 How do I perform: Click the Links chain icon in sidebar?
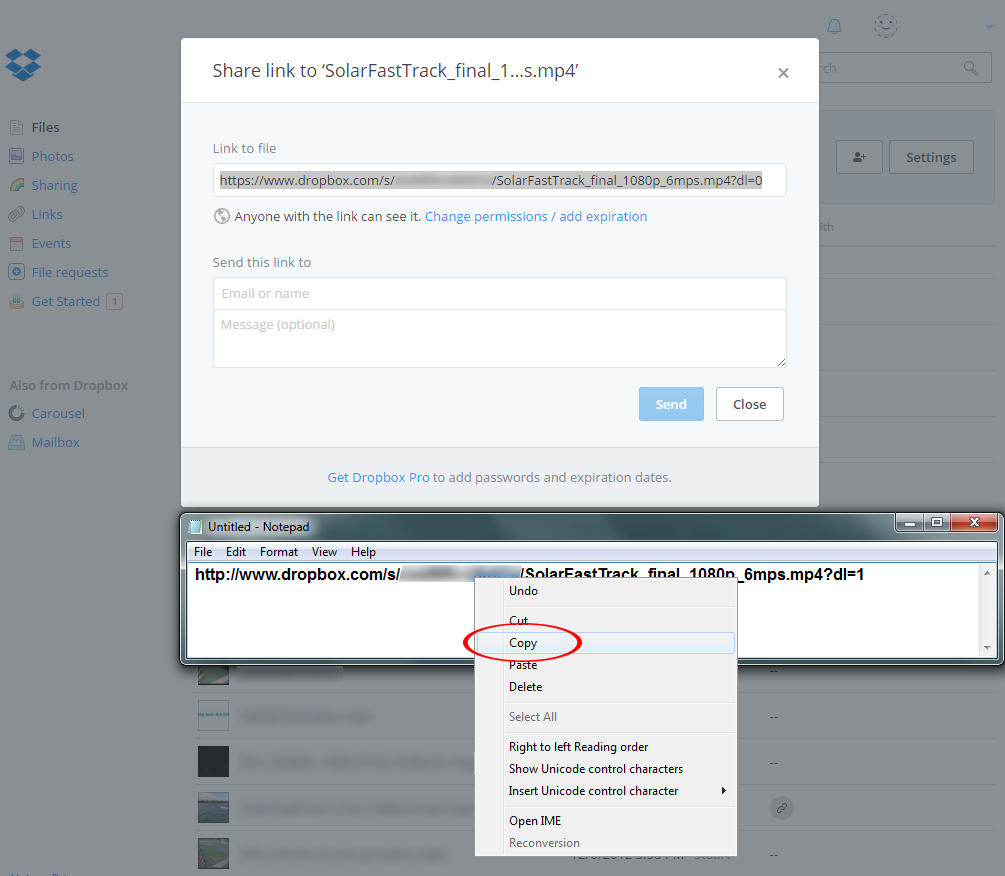click(17, 214)
